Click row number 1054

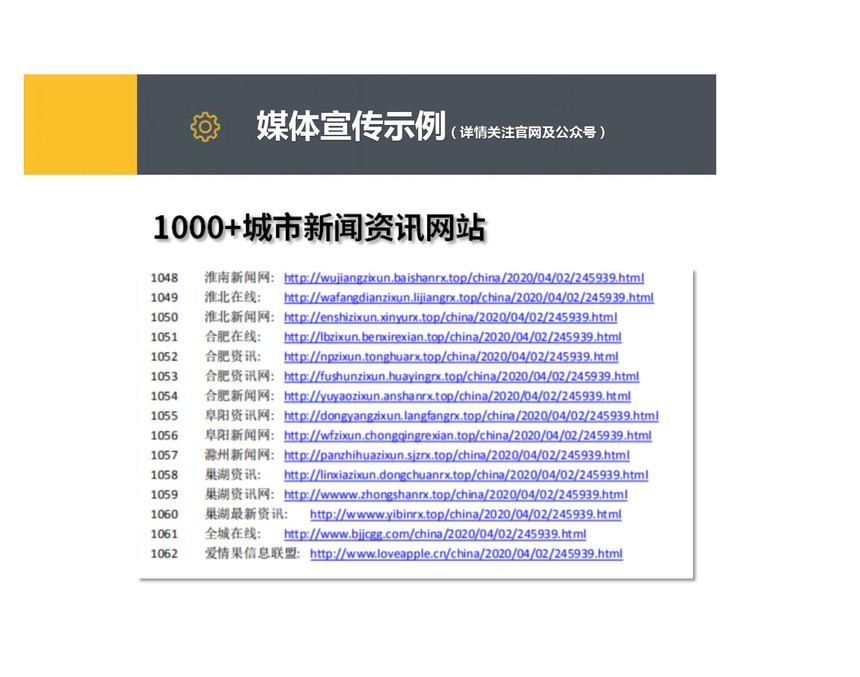point(165,397)
